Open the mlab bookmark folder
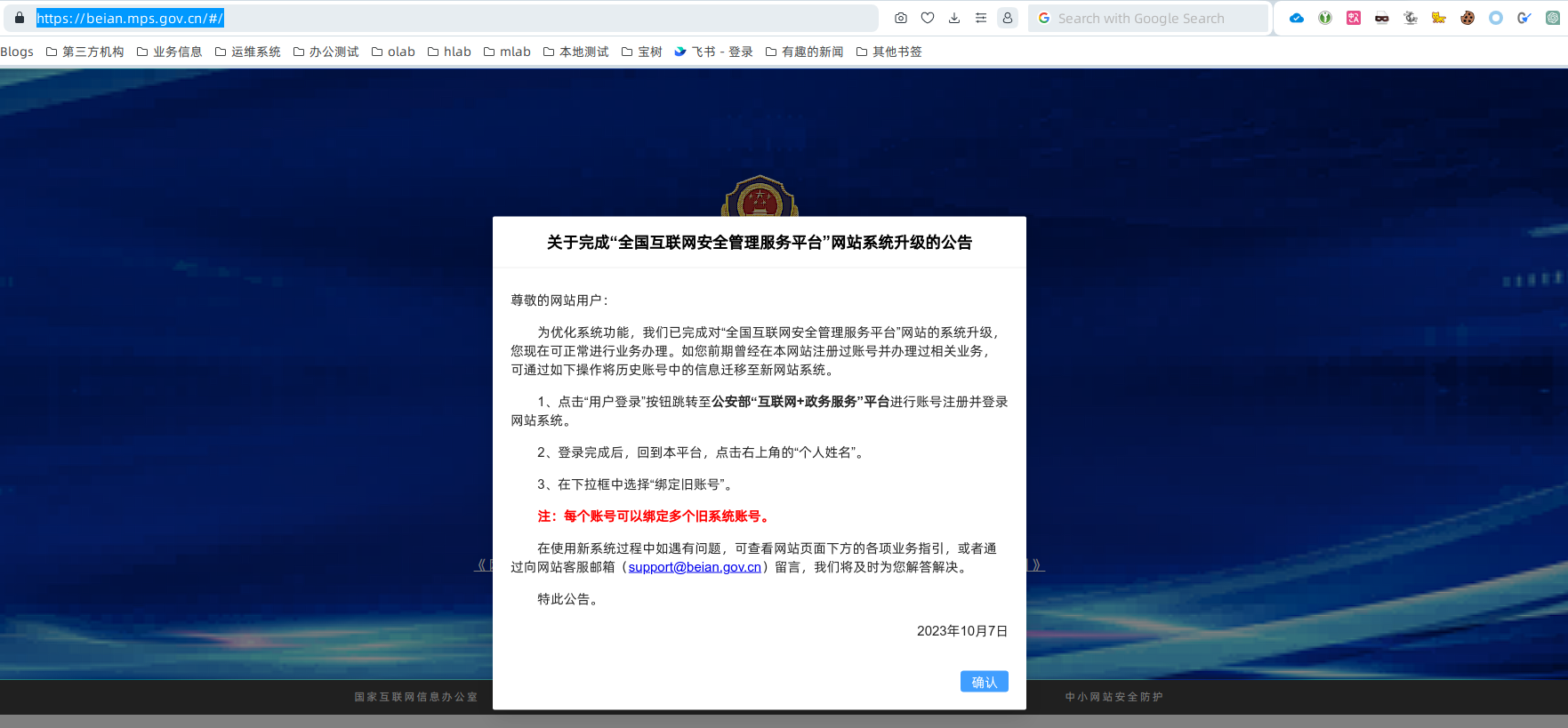 pos(508,52)
